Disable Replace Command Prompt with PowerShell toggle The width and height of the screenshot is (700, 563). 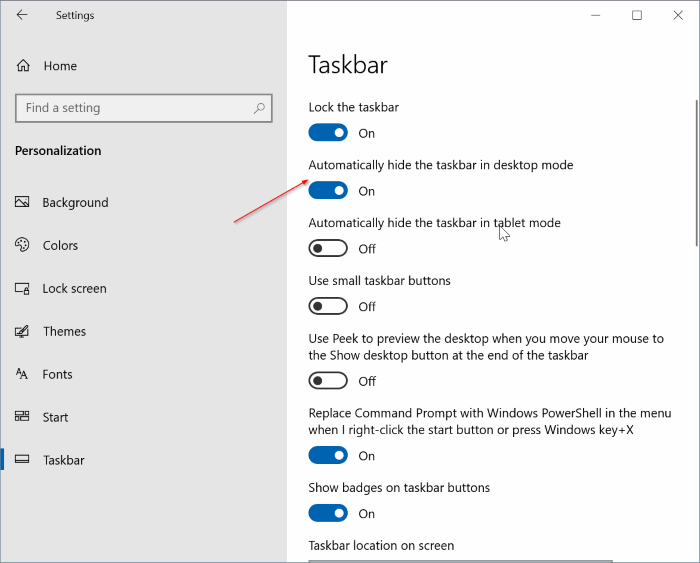(328, 455)
